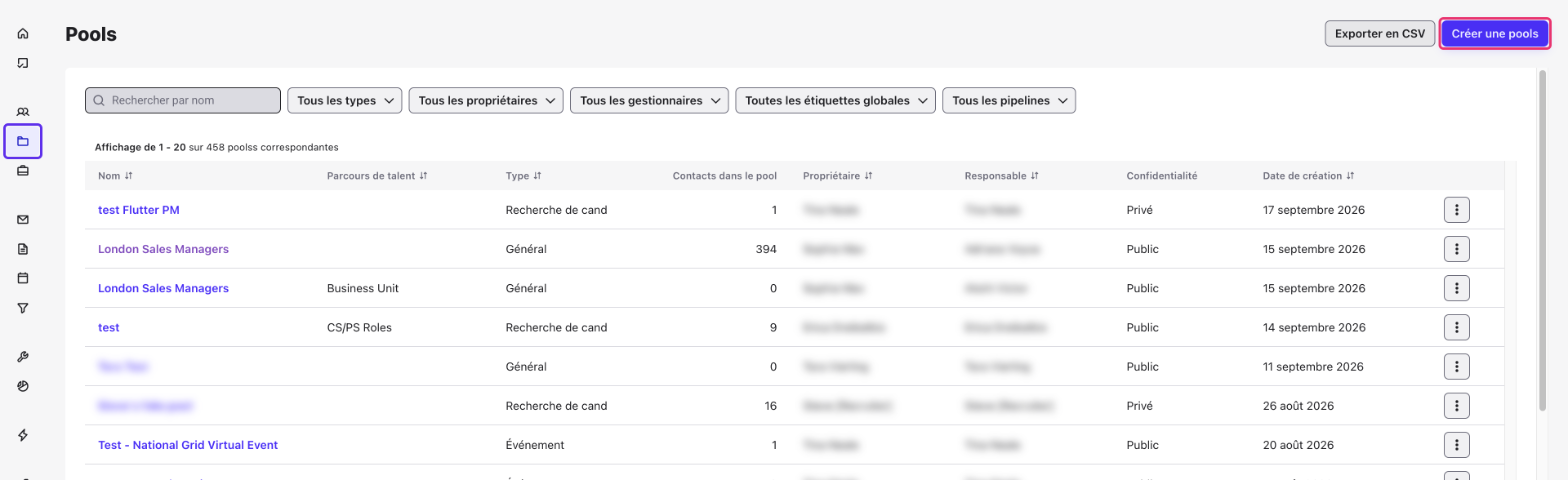This screenshot has width=1568, height=480.
Task: Sort by Type column arrows
Action: pyautogui.click(x=537, y=176)
